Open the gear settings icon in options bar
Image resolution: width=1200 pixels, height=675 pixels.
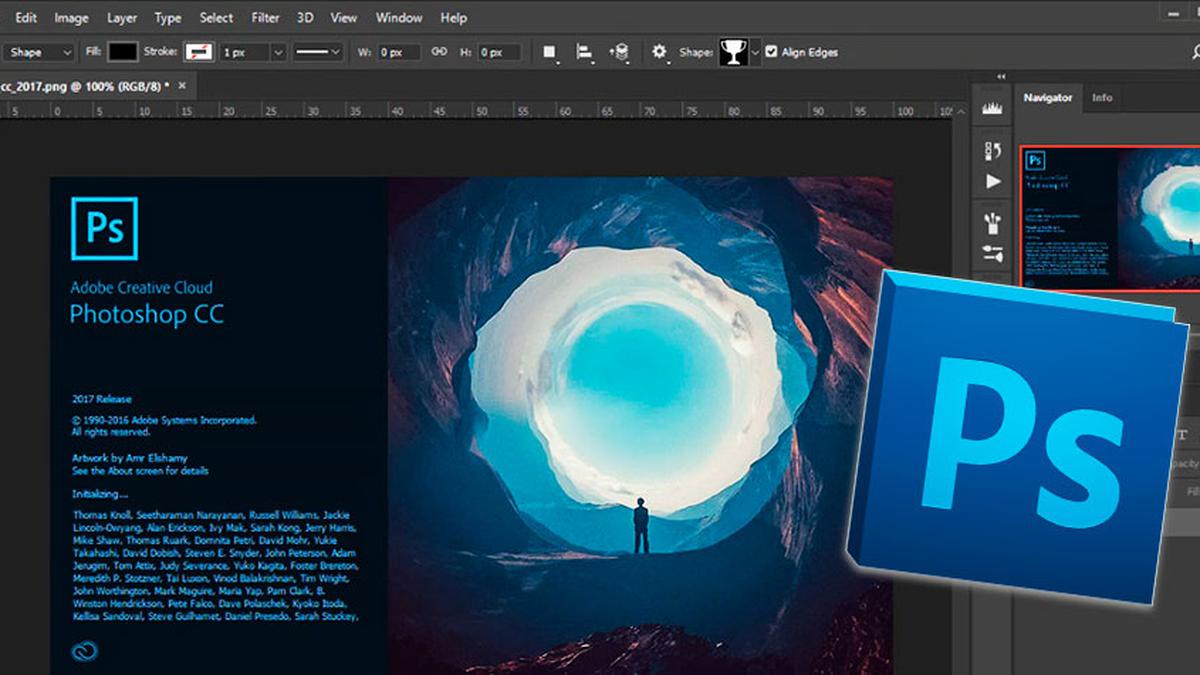(x=659, y=52)
